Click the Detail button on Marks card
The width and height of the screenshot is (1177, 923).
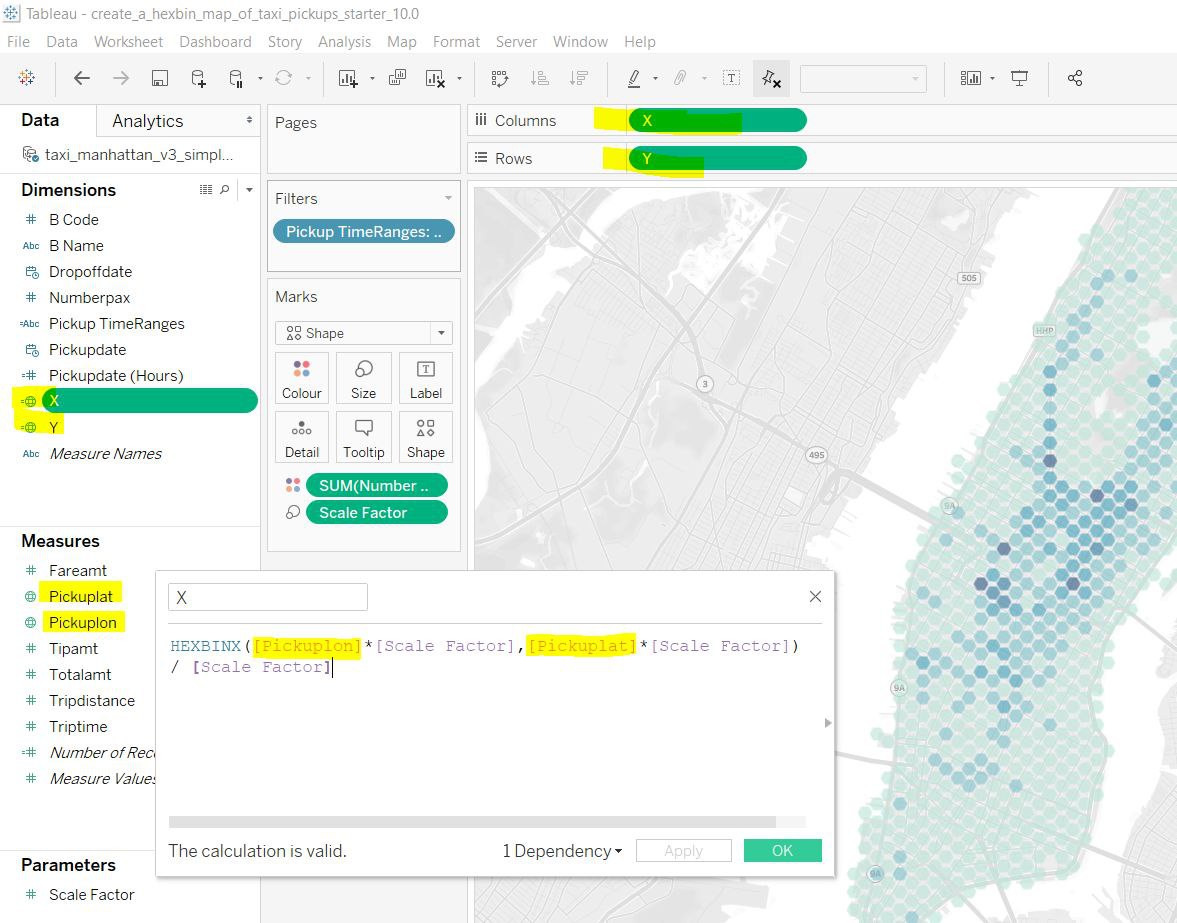point(302,437)
